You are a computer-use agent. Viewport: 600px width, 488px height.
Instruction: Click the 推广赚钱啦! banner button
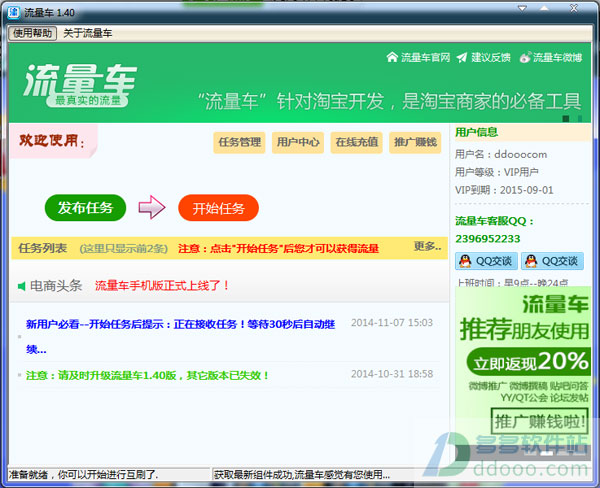[x=539, y=421]
